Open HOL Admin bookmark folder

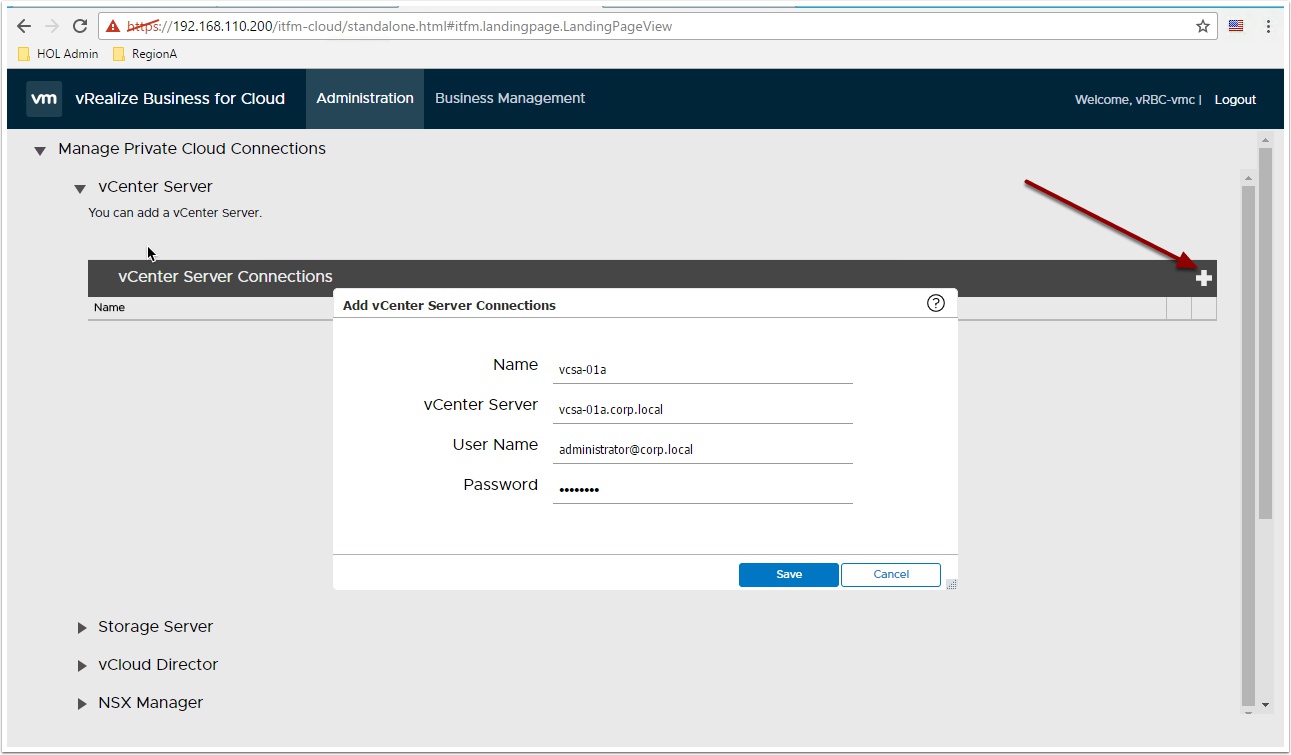click(x=58, y=54)
